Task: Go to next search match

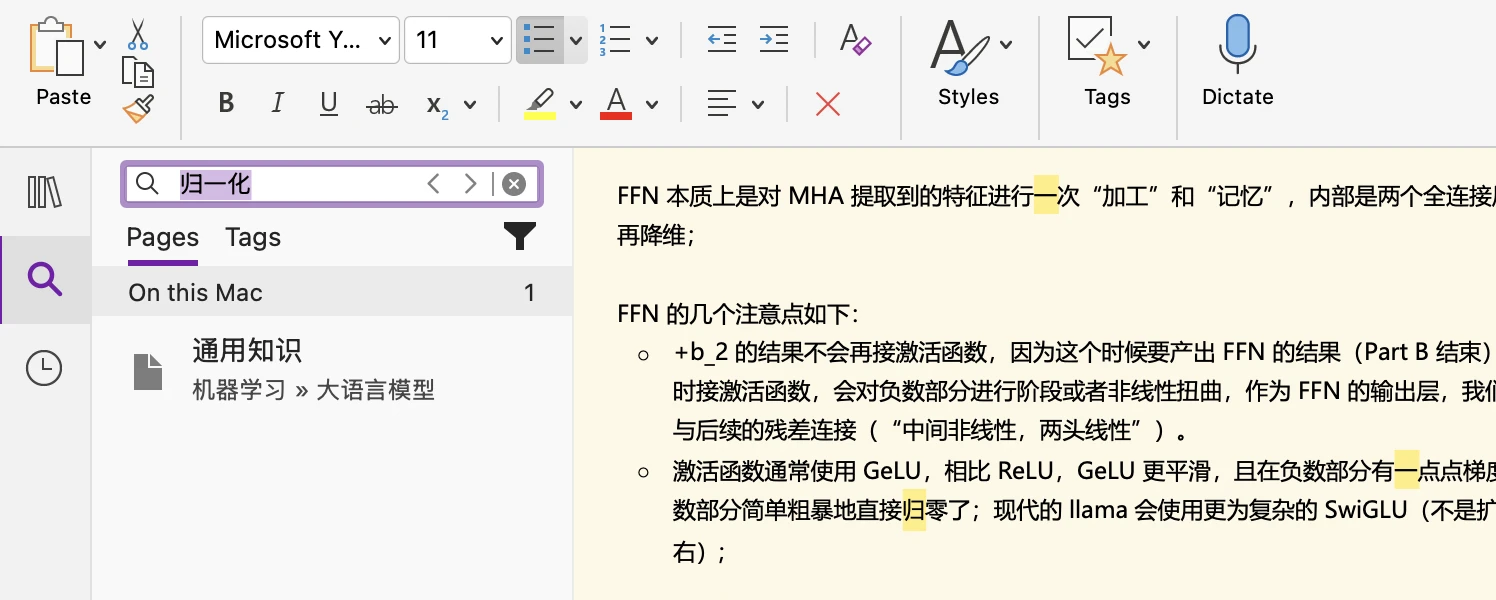Action: click(470, 183)
